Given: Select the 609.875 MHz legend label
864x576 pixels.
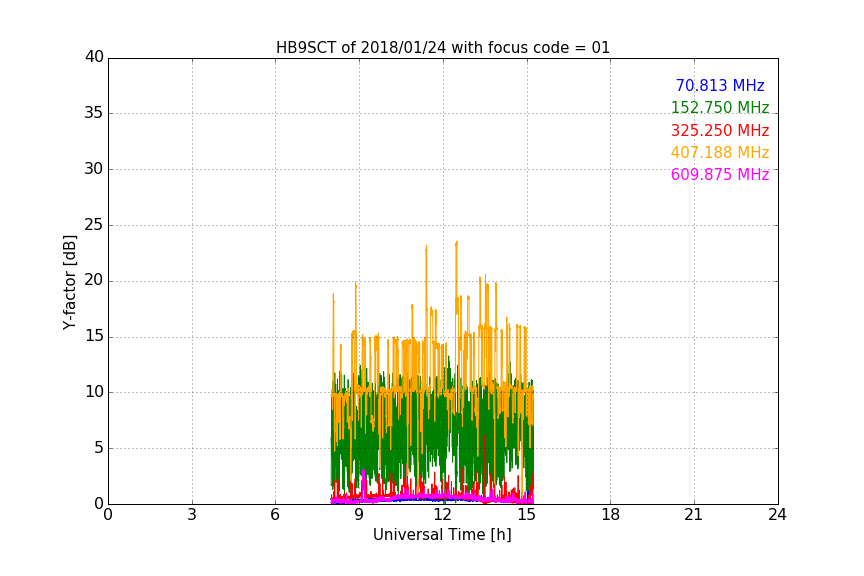Looking at the screenshot, I should (720, 175).
